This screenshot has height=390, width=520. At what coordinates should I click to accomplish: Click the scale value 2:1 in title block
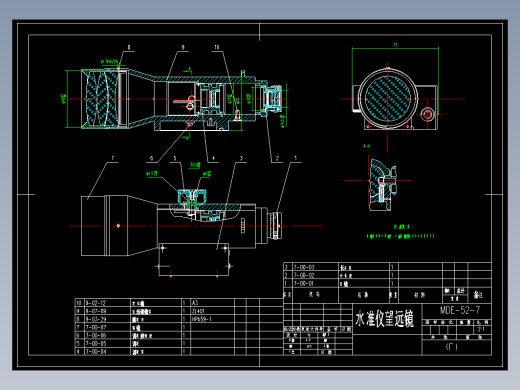[481, 329]
